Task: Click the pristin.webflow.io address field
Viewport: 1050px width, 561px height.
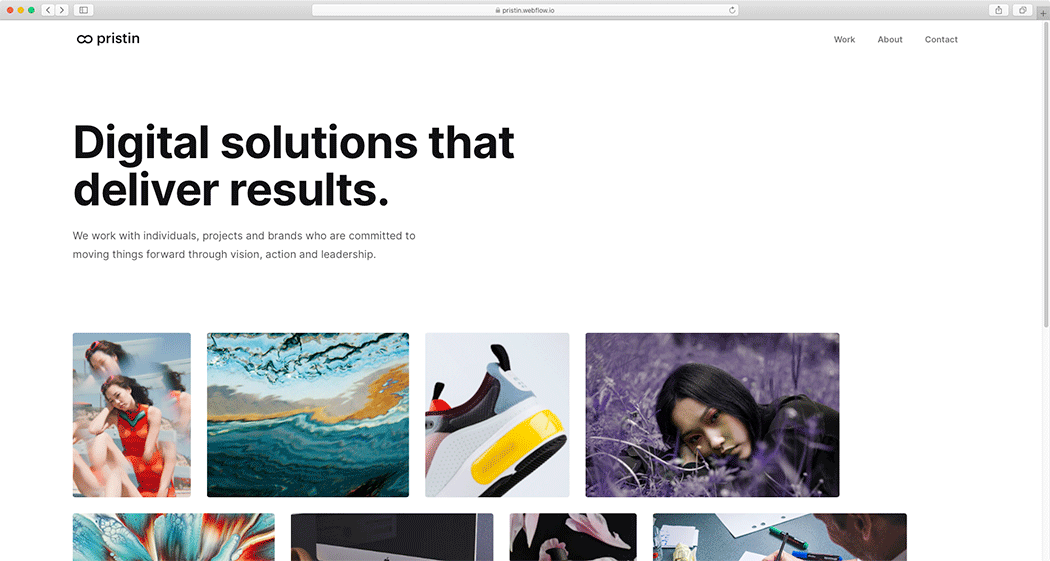Action: click(525, 10)
